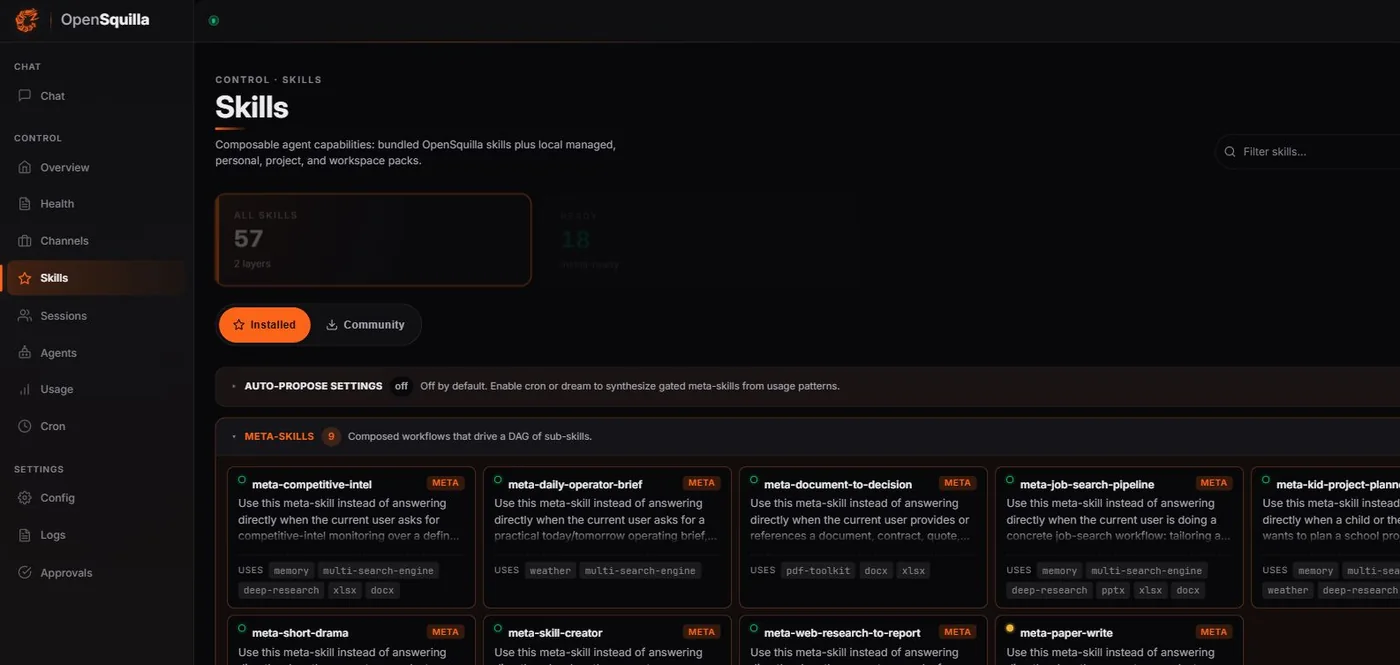
Task: Open Logs under Settings
Action: pos(96,535)
